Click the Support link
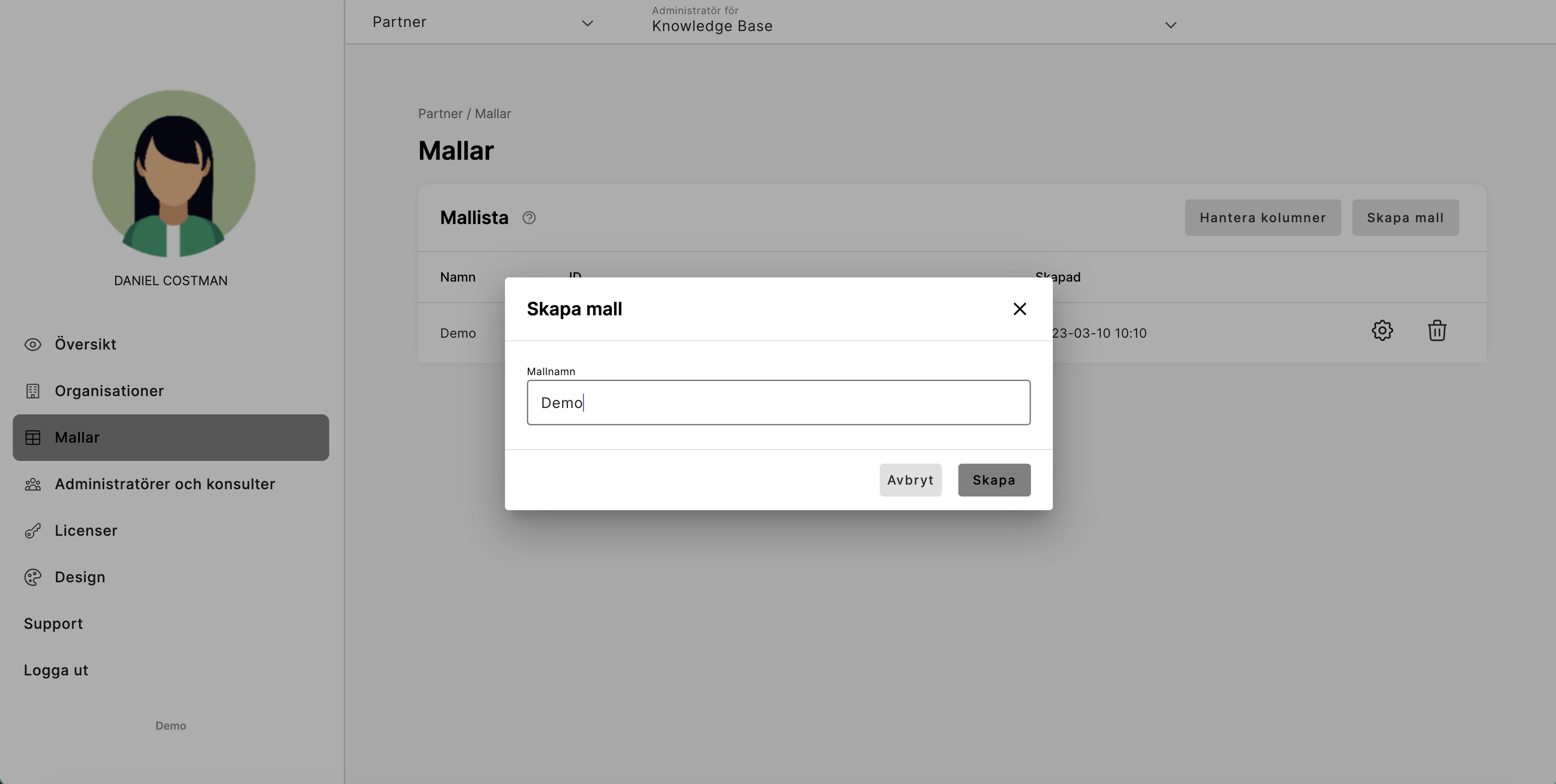Screen dimensions: 1556x784 pos(53,623)
